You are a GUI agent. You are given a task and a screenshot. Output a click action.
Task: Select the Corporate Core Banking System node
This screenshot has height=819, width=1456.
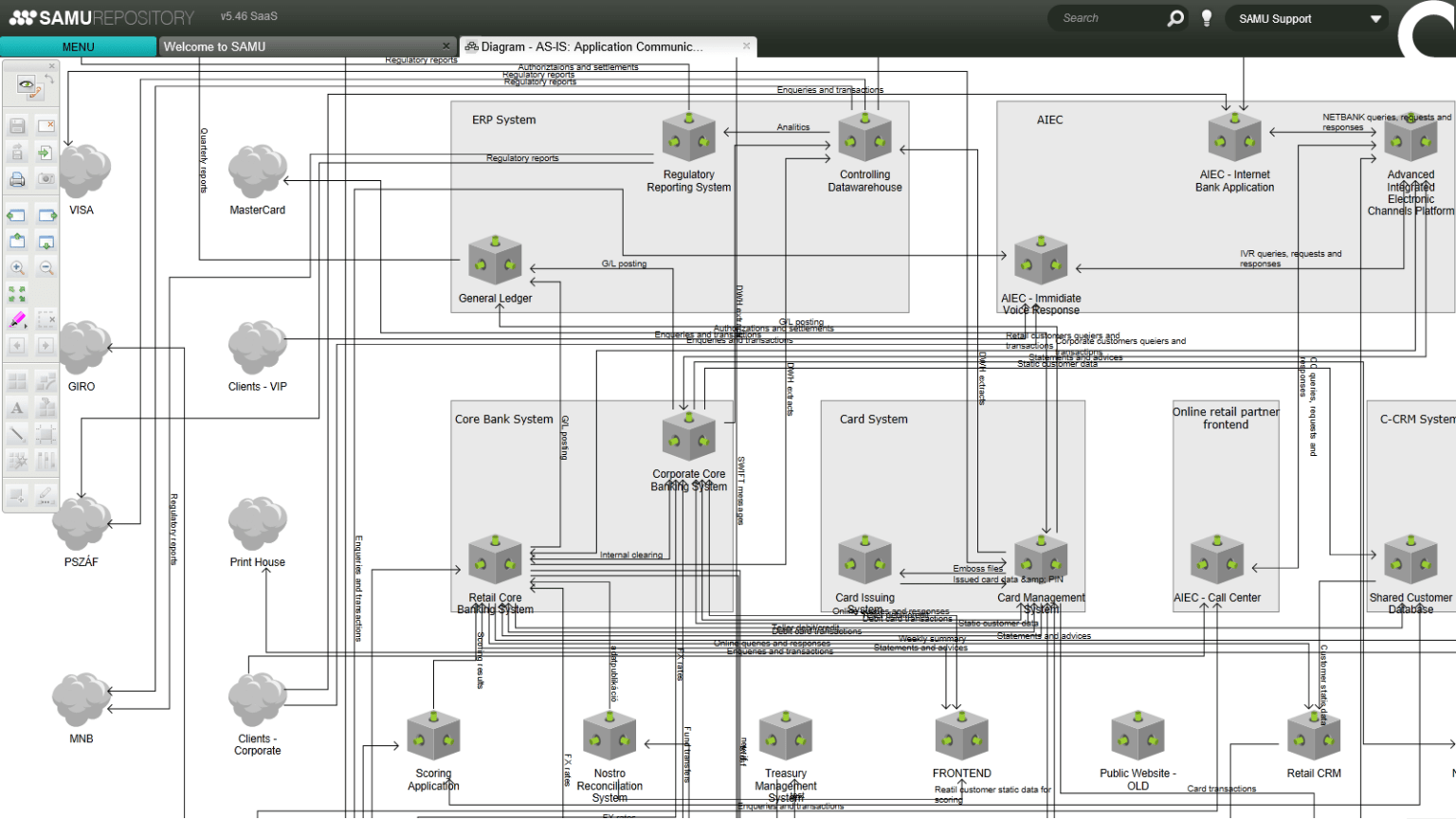pyautogui.click(x=688, y=436)
